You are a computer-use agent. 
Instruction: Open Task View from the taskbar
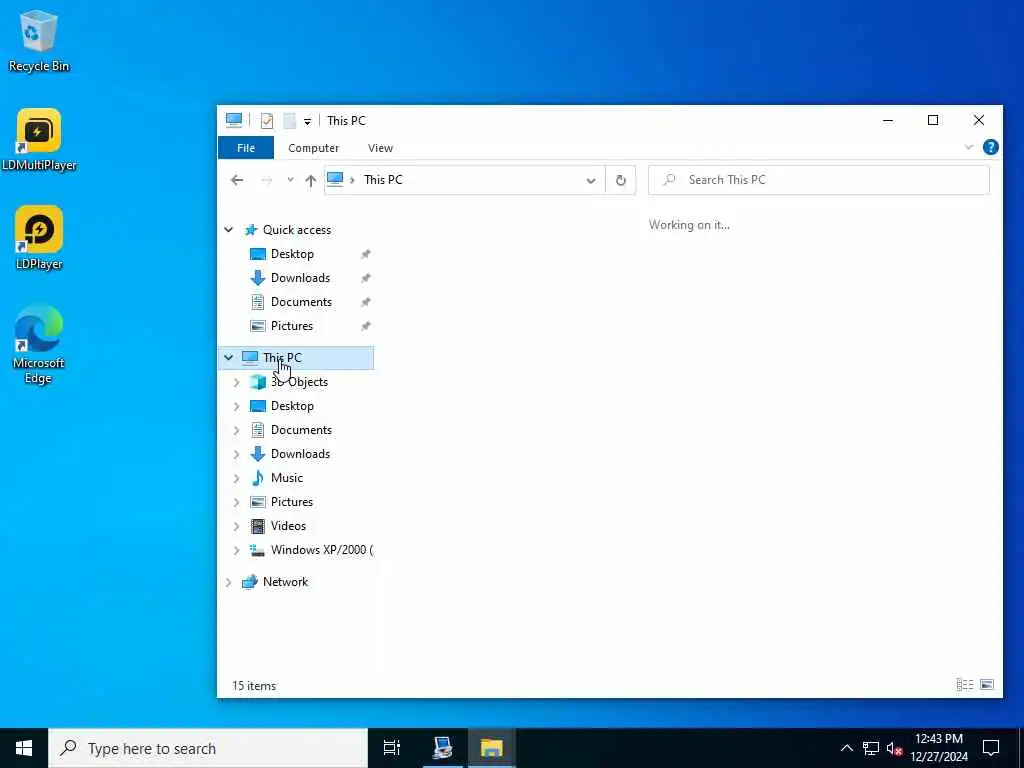tap(392, 748)
